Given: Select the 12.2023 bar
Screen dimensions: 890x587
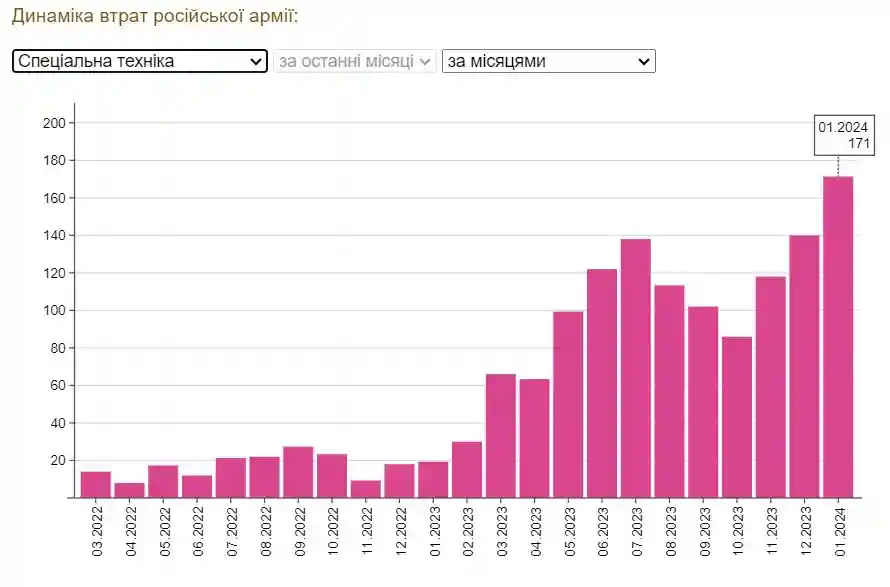Looking at the screenshot, I should 804,366.
